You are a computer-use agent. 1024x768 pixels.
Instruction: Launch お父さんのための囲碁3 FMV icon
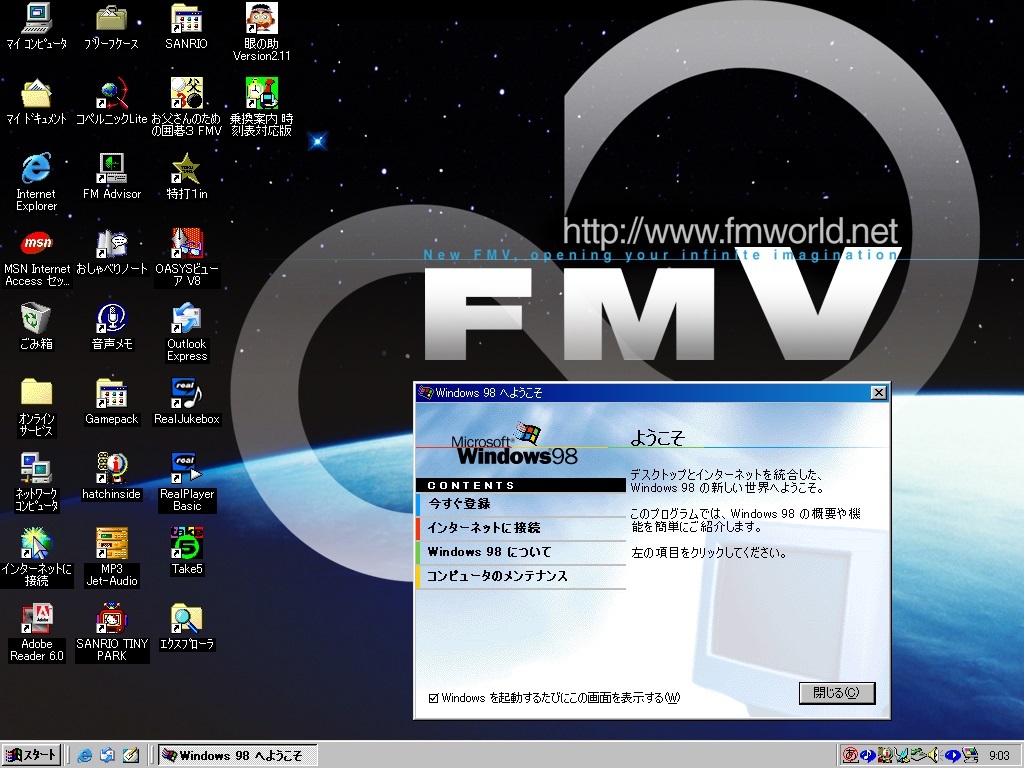pyautogui.click(x=186, y=106)
